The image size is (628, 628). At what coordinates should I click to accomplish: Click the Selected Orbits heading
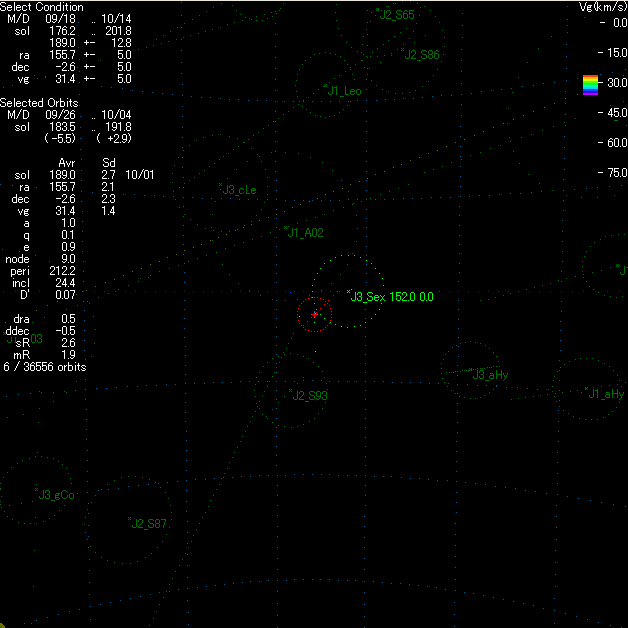(39, 103)
